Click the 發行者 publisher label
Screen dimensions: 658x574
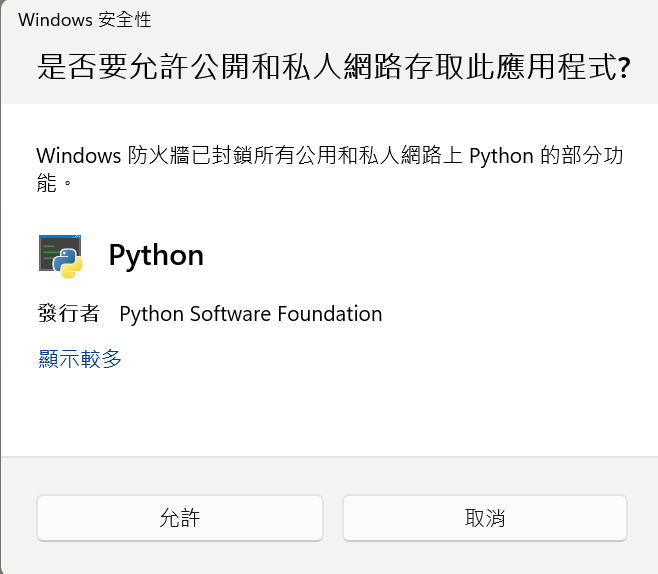point(68,314)
